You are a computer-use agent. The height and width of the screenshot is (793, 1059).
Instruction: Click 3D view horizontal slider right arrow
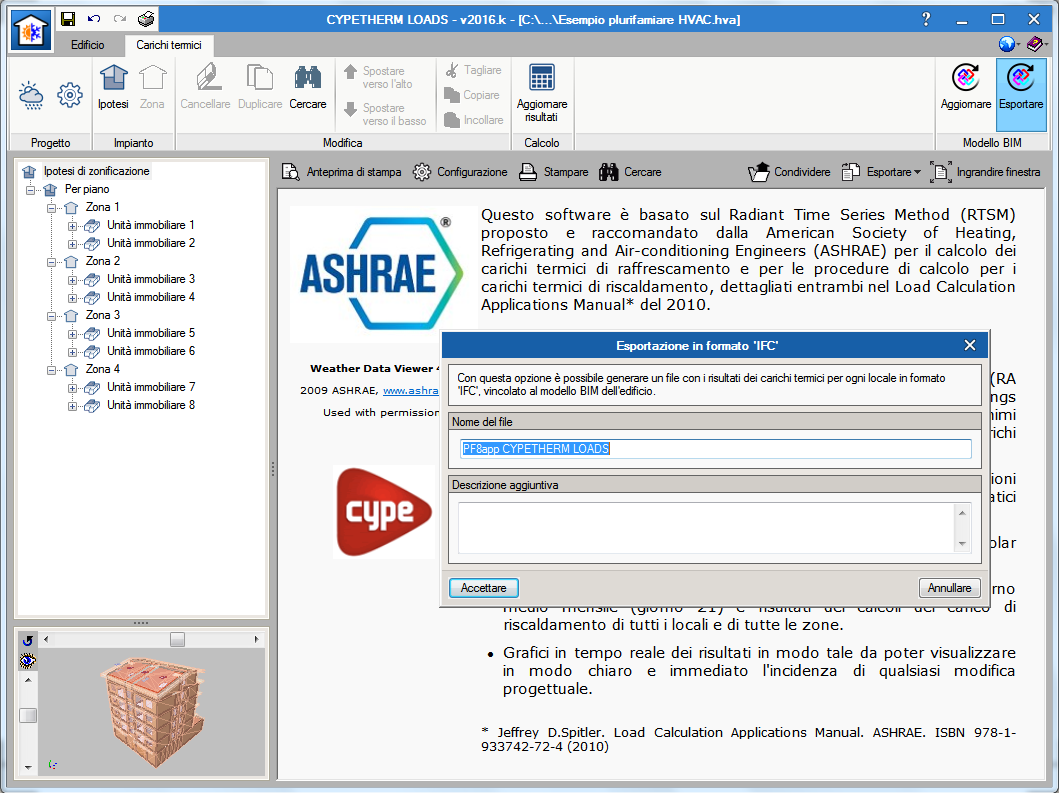(x=257, y=640)
